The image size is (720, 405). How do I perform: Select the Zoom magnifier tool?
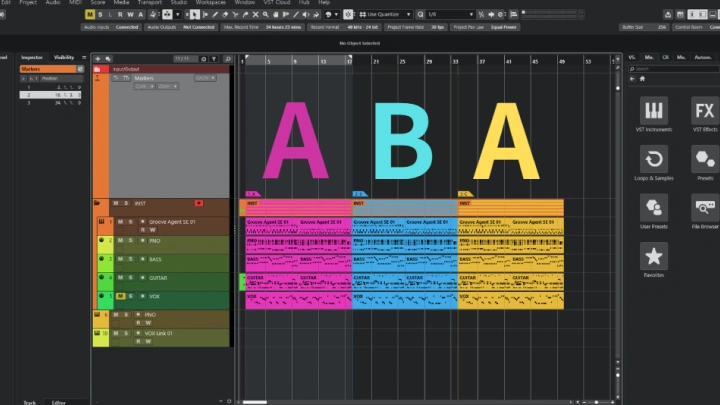265,15
